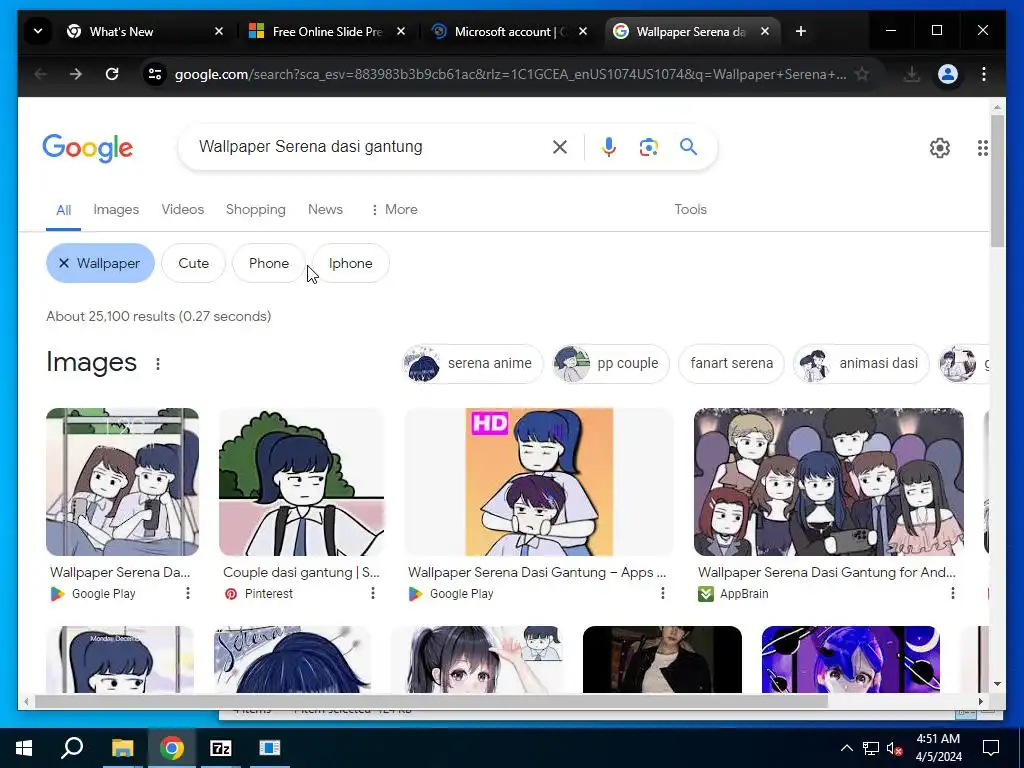Open the muted volume tray icon
Viewport: 1024px width, 768px height.
(895, 748)
